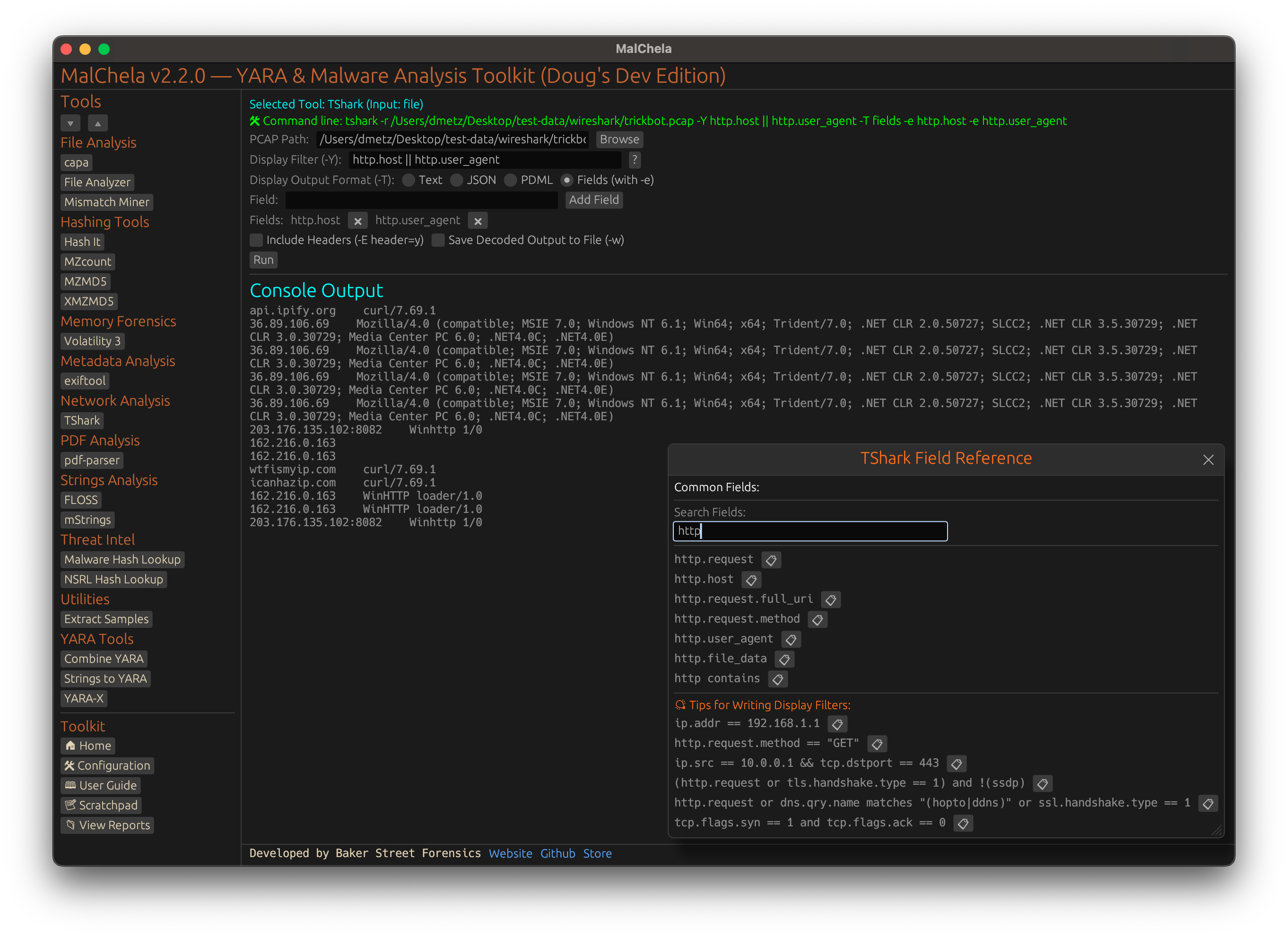The height and width of the screenshot is (936, 1288).
Task: Grab the reference panel resize corner handle
Action: tap(1217, 831)
